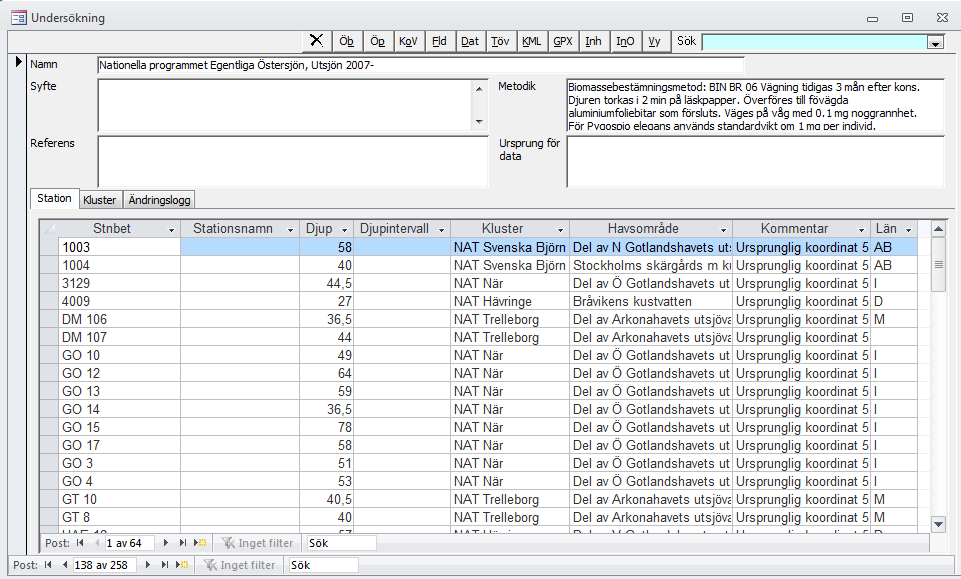
Task: Click the main form record selector arrow
Action: point(18,62)
